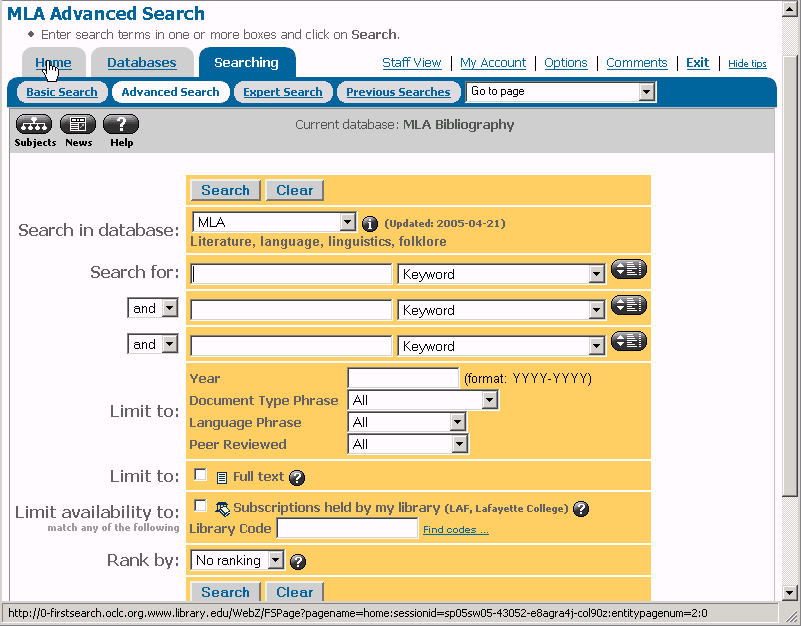Viewport: 801px width, 626px height.
Task: Click the Library Code input field
Action: (x=347, y=528)
